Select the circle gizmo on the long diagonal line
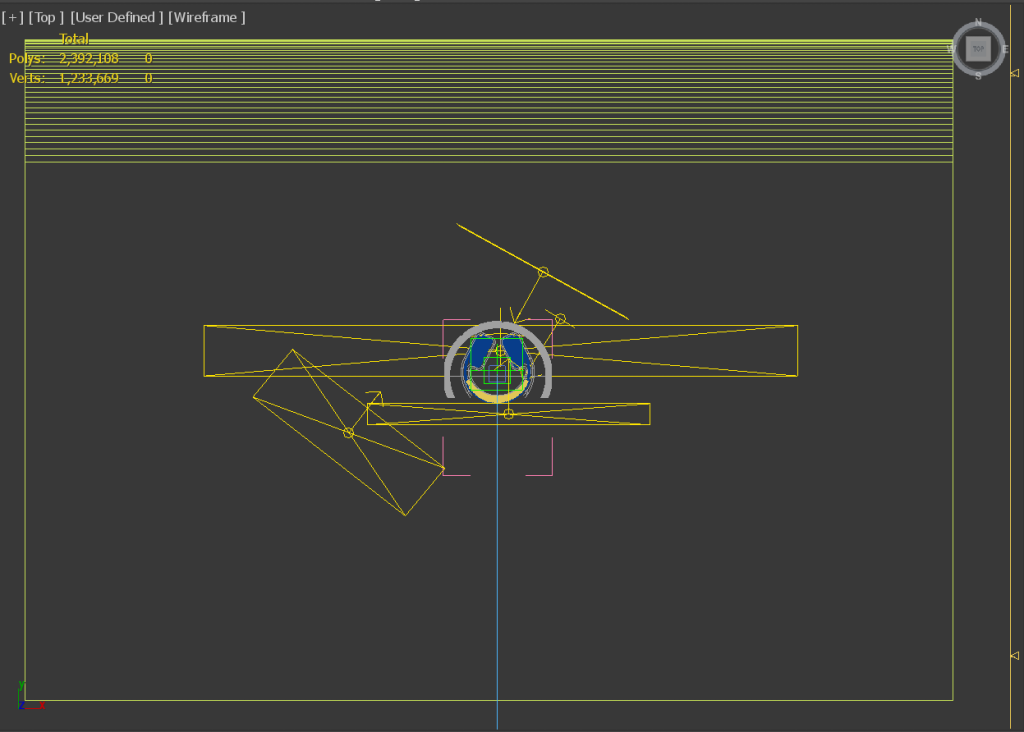This screenshot has width=1024, height=732. pyautogui.click(x=543, y=272)
